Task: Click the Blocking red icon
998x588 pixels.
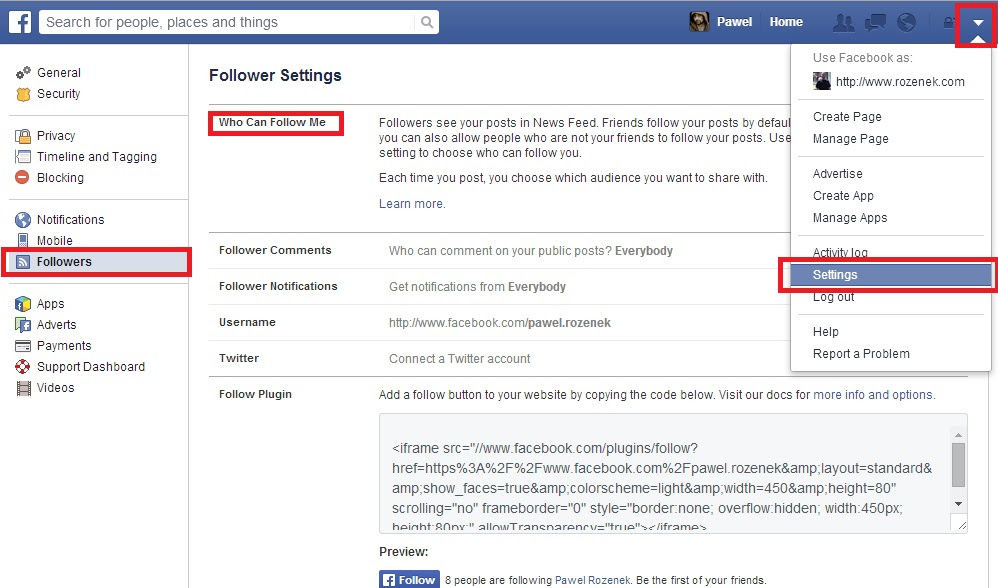Action: coord(22,178)
